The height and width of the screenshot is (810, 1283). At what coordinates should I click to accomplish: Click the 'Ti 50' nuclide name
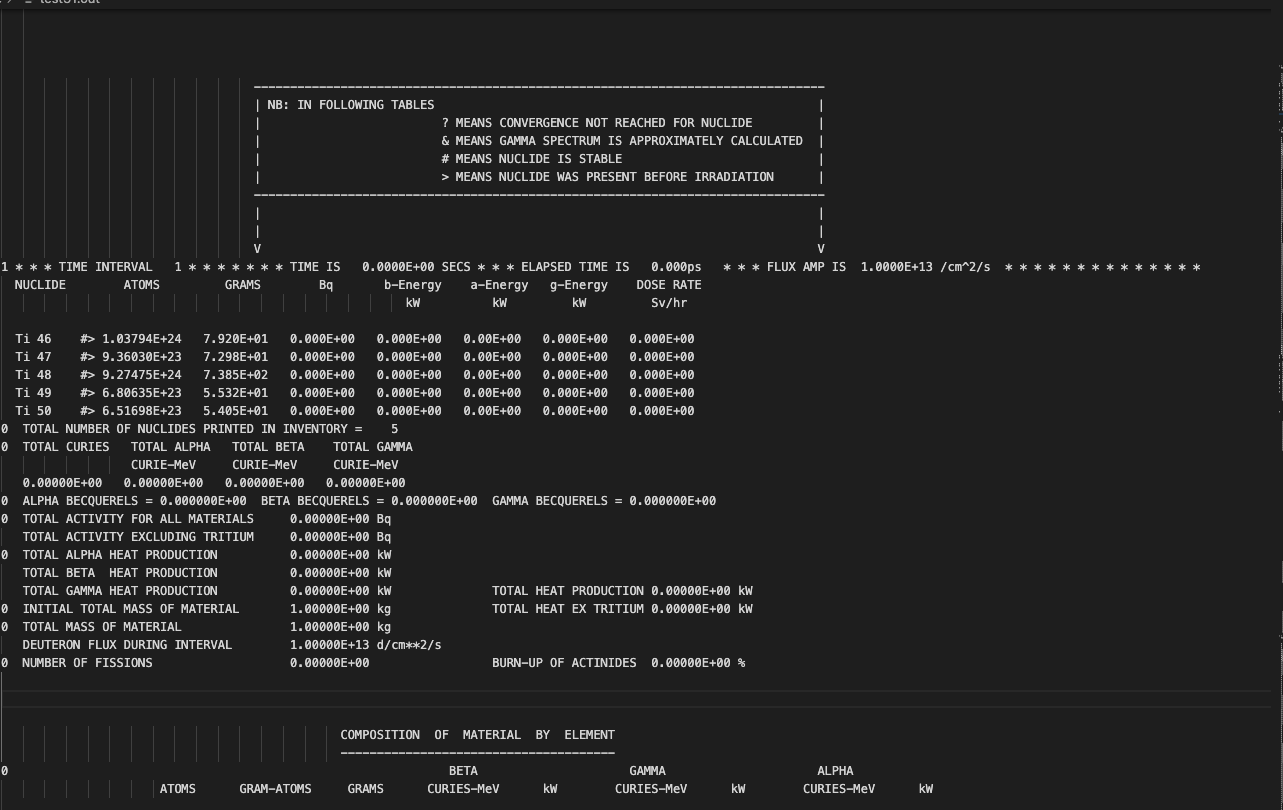(x=33, y=411)
